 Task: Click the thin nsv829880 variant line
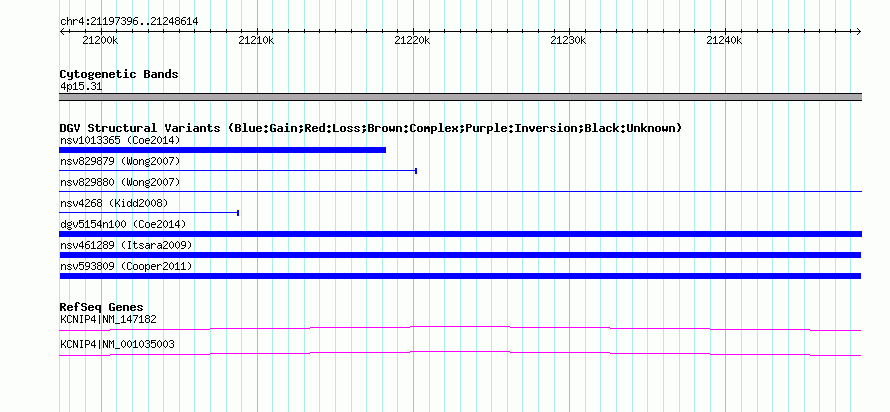(x=460, y=192)
